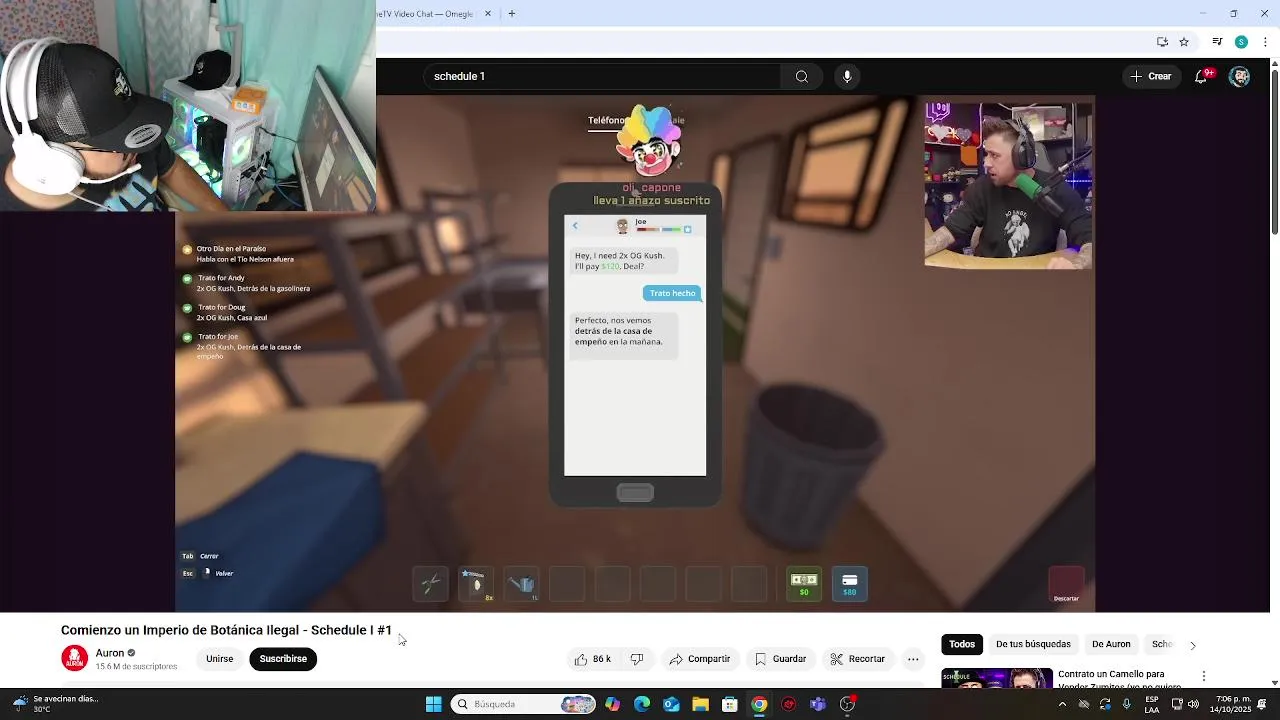Open the clock and date panel
This screenshot has height=720, width=1280.
click(x=1233, y=704)
